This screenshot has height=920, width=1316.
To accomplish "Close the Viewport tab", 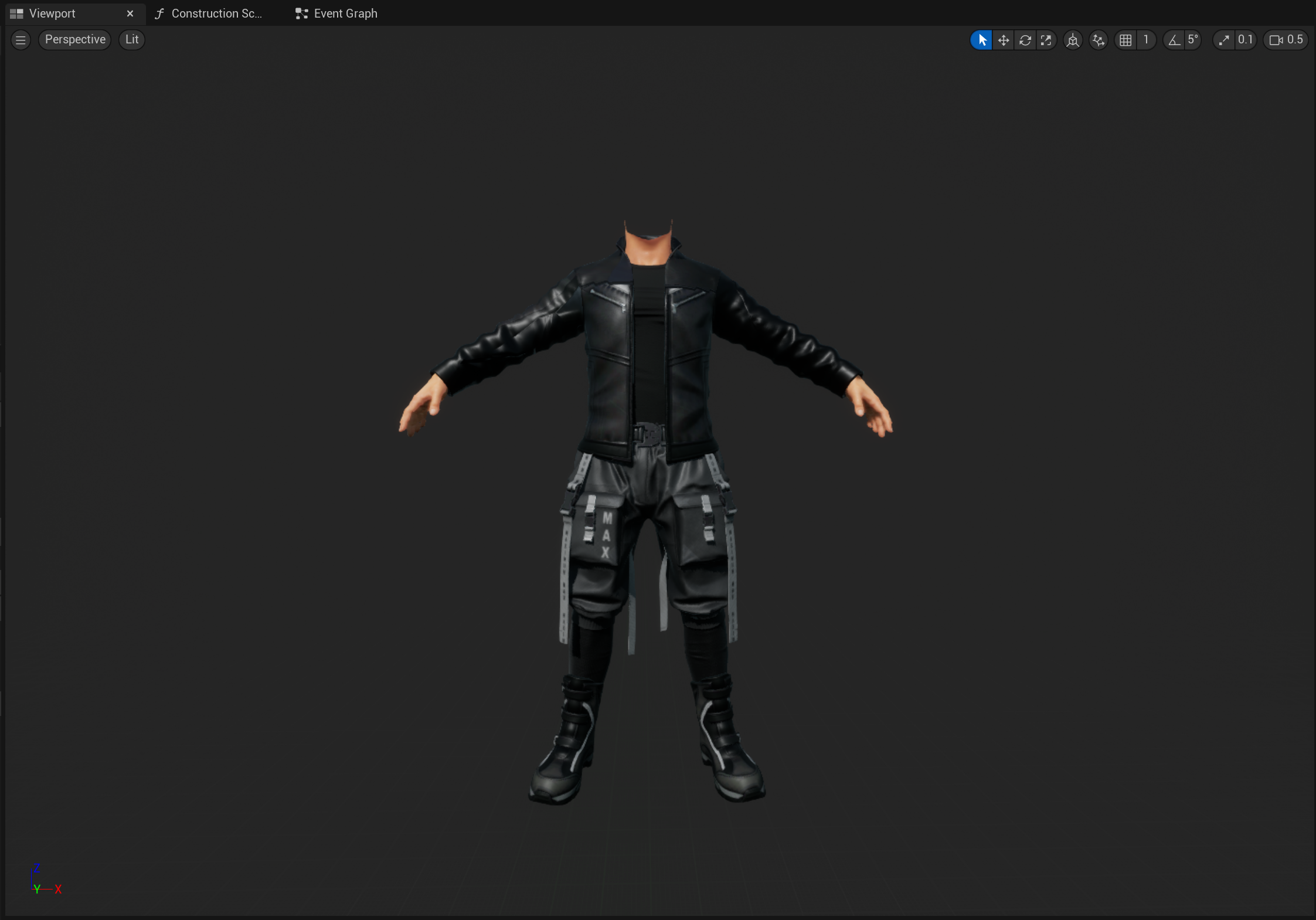I will click(130, 13).
